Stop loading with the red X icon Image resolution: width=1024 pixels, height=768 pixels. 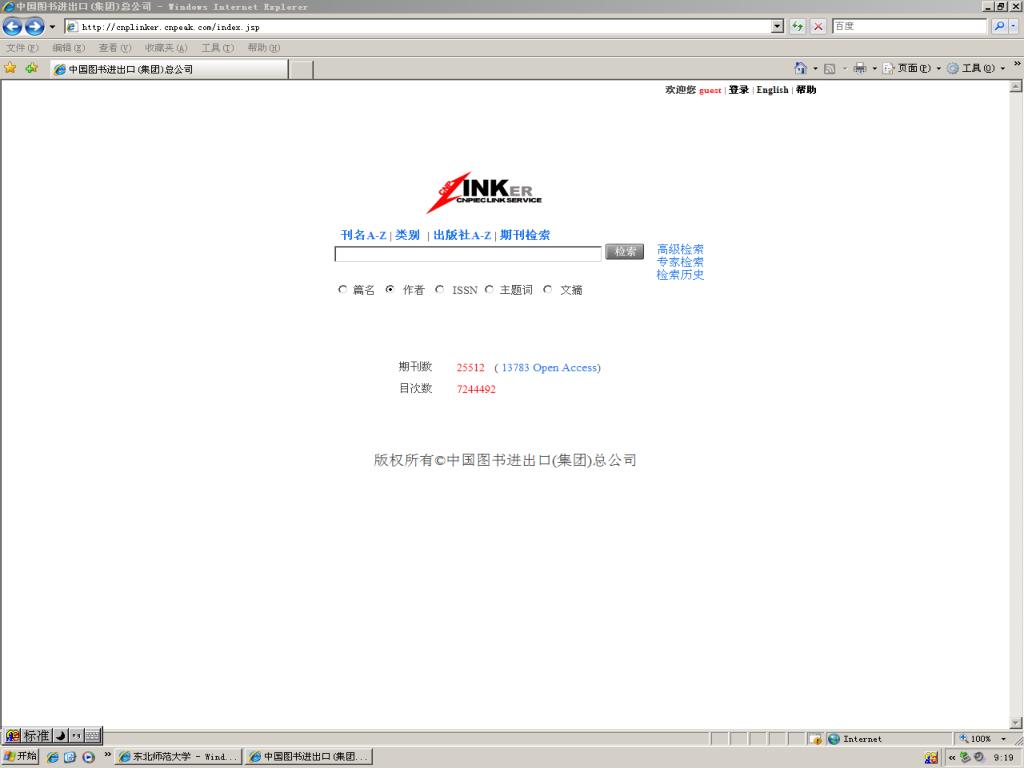coord(818,26)
